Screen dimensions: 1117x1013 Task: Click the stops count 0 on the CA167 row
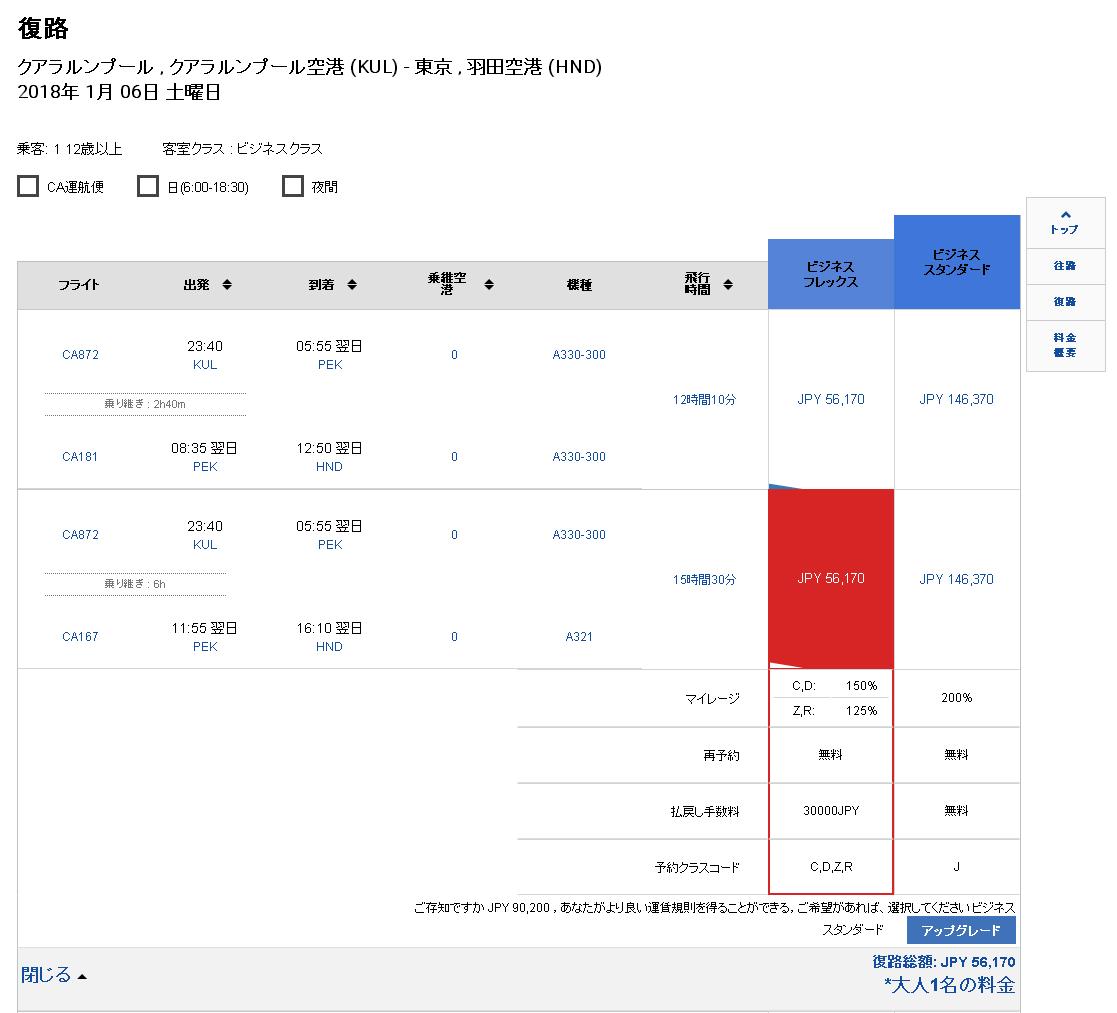tap(454, 637)
